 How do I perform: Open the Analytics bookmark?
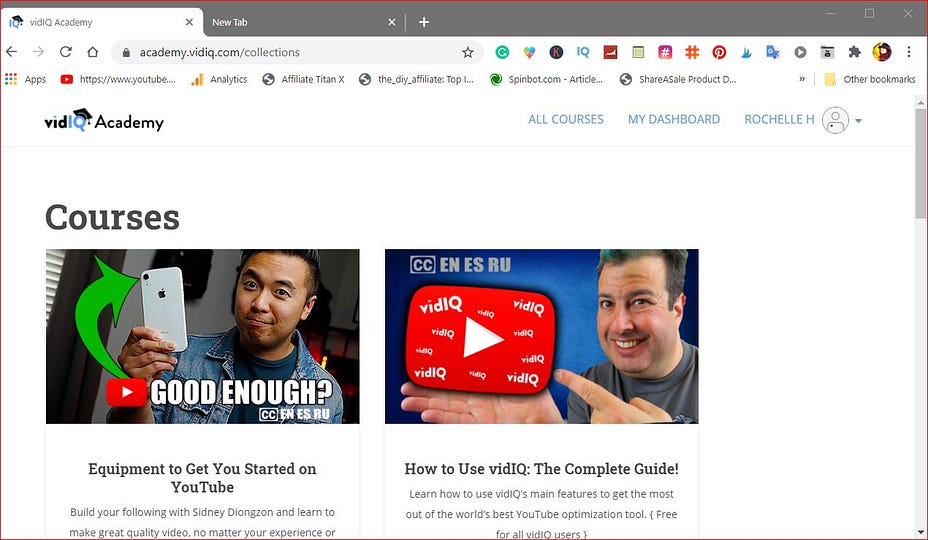click(220, 79)
